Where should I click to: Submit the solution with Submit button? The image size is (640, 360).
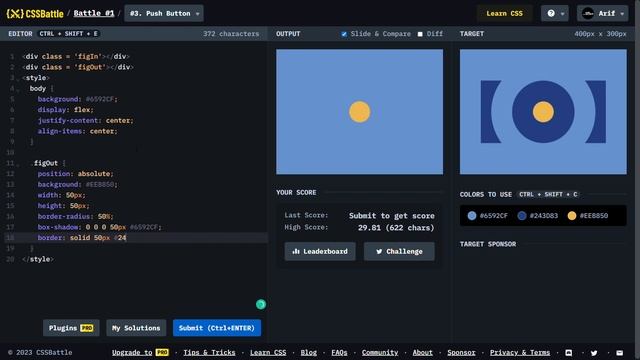pos(217,328)
